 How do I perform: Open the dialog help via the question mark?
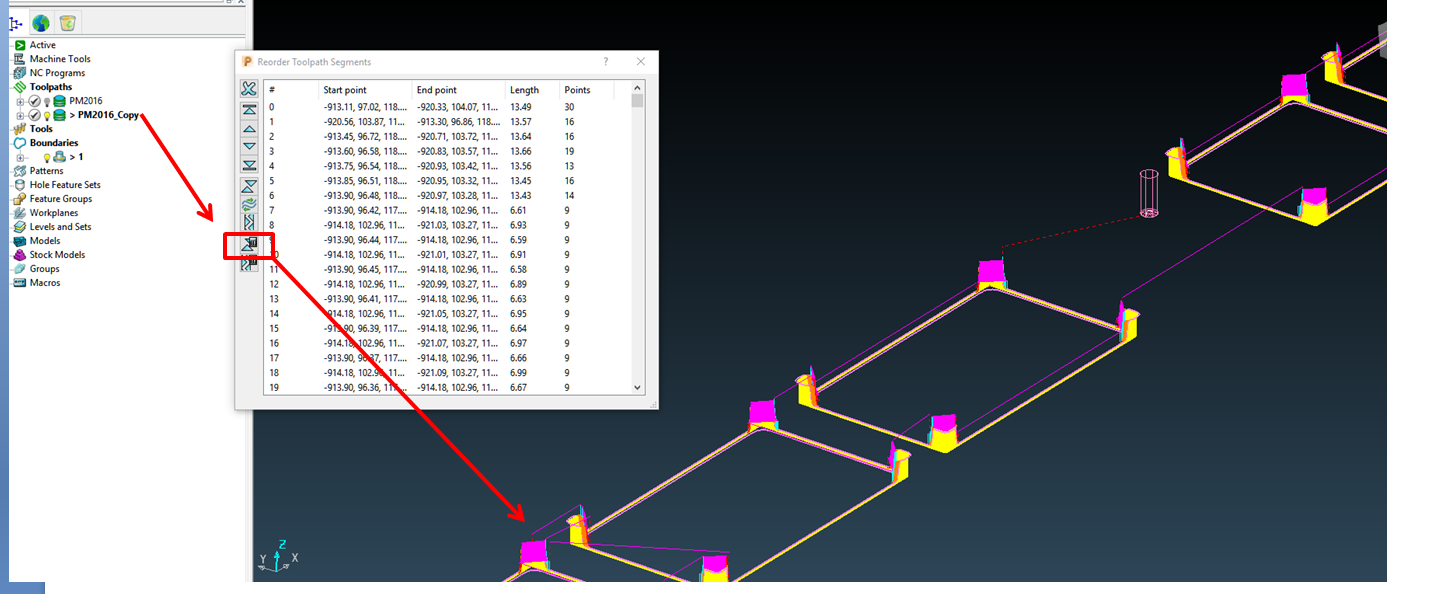pos(605,61)
